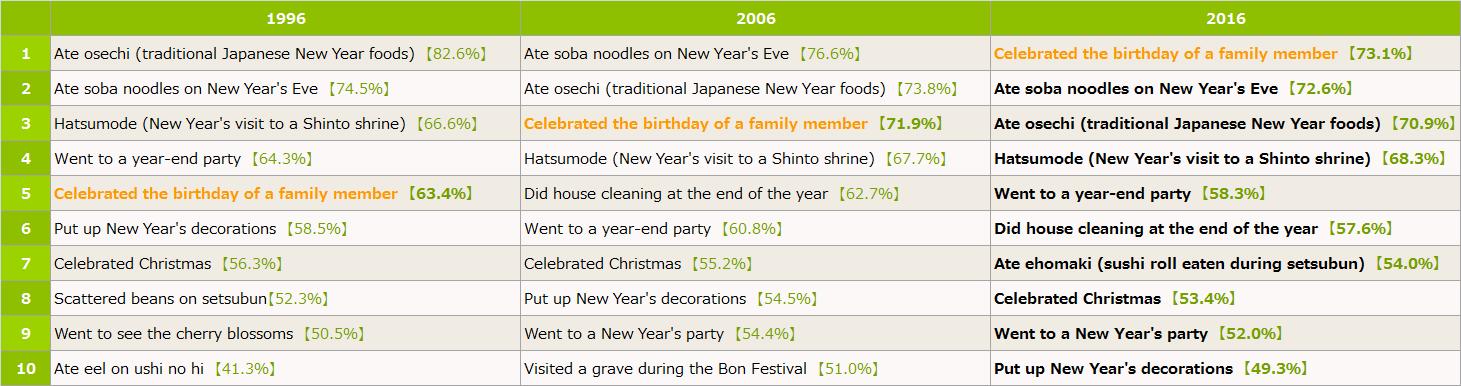Click 2016 'Put up New Year's decorations' entry
Image resolution: width=1461 pixels, height=386 pixels.
tap(1150, 368)
